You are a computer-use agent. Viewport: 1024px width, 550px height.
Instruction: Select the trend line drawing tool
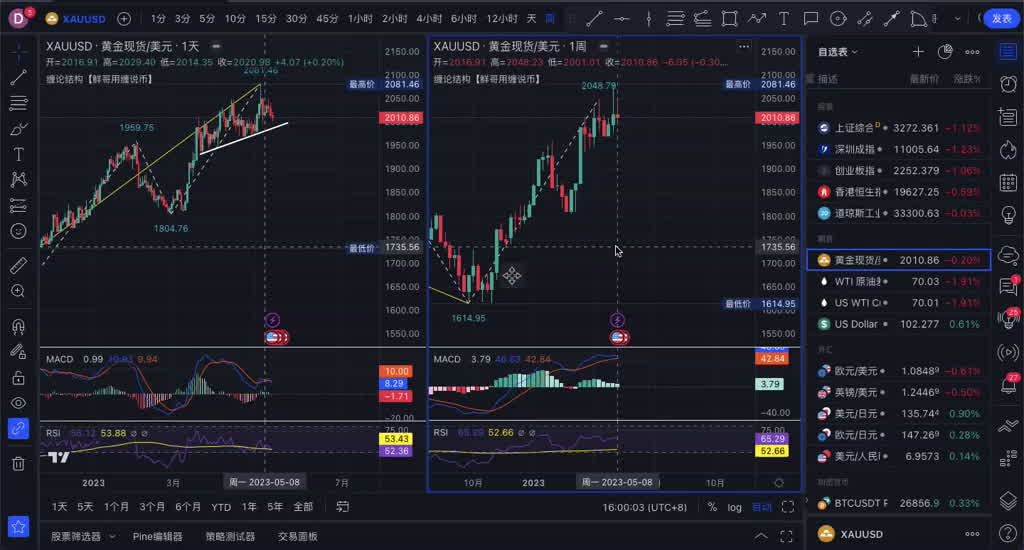(x=18, y=77)
